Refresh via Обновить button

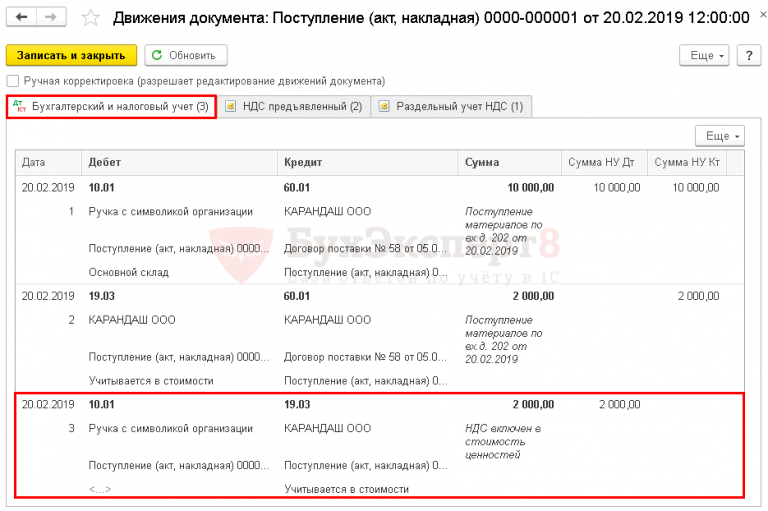pos(186,55)
